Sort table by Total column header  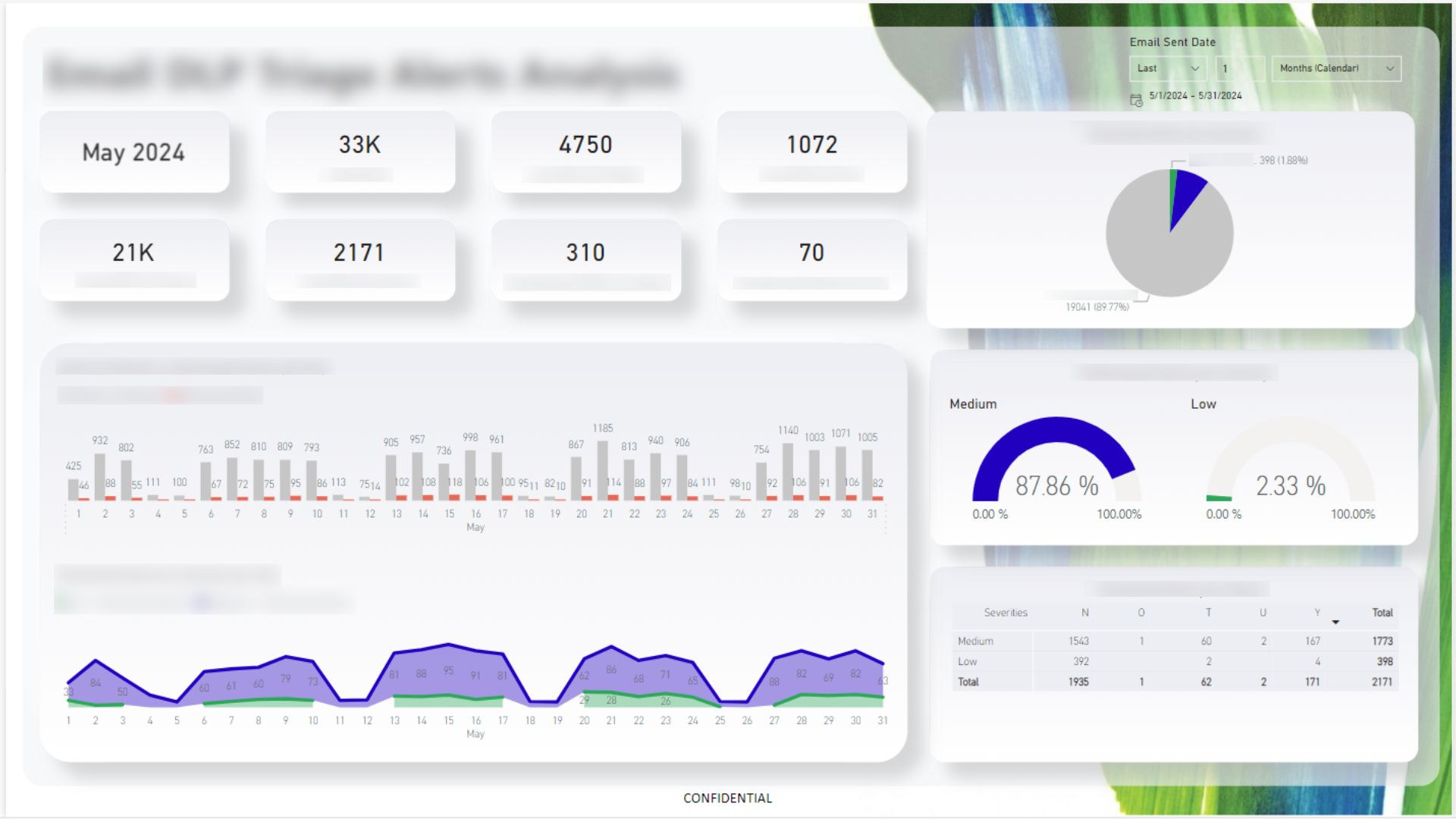click(1382, 613)
